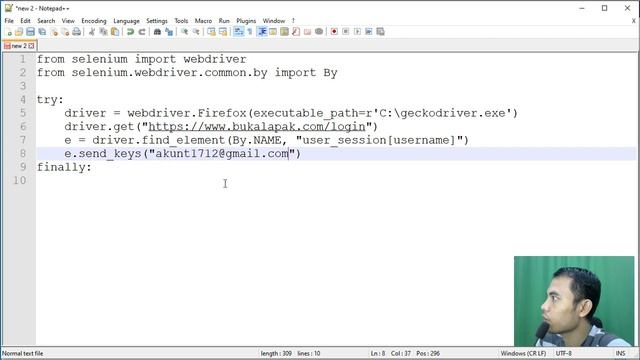Copy selection using toolbar icon

[103, 32]
